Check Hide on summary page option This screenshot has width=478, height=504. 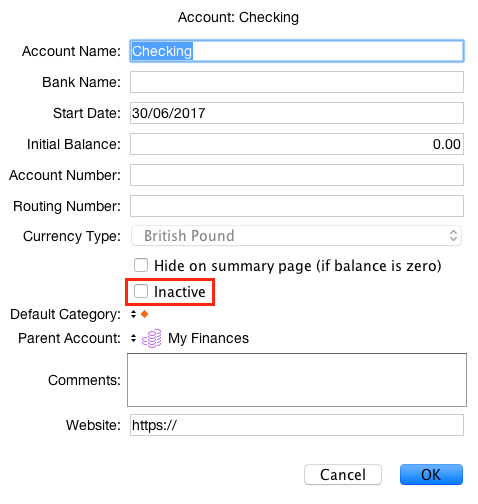(x=141, y=265)
